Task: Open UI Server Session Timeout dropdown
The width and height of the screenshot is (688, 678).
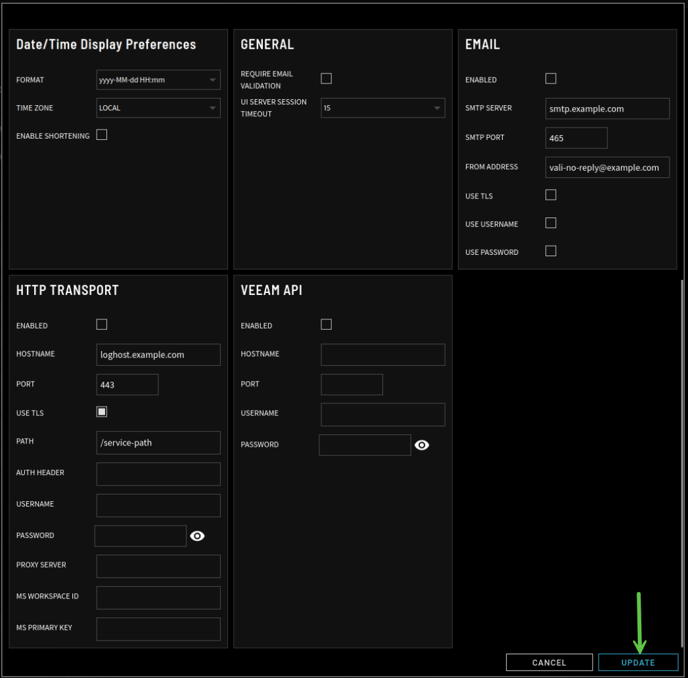Action: tap(383, 108)
